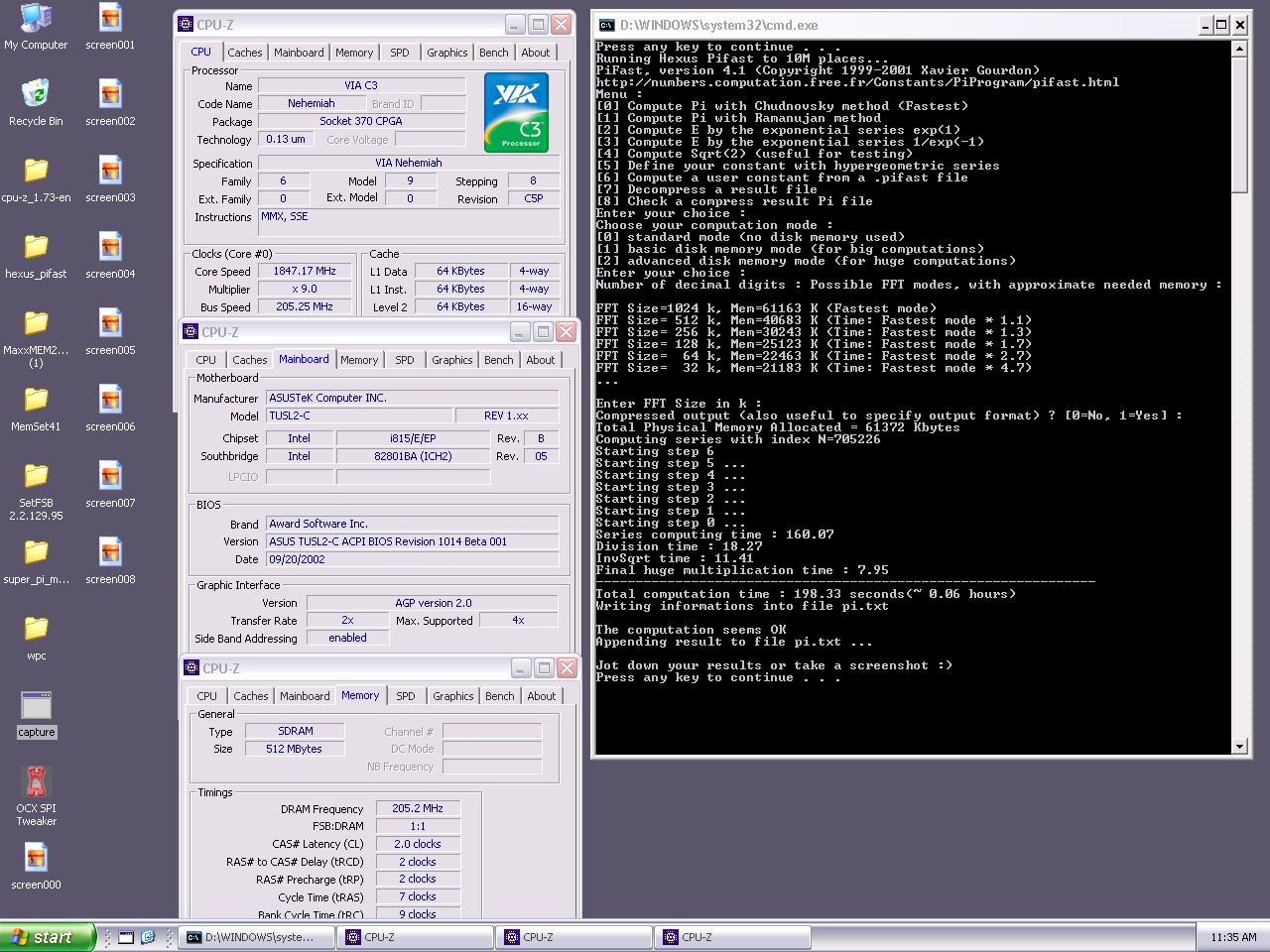The width and height of the screenshot is (1270, 952).
Task: Select the wpc folder icon
Action: [x=36, y=629]
